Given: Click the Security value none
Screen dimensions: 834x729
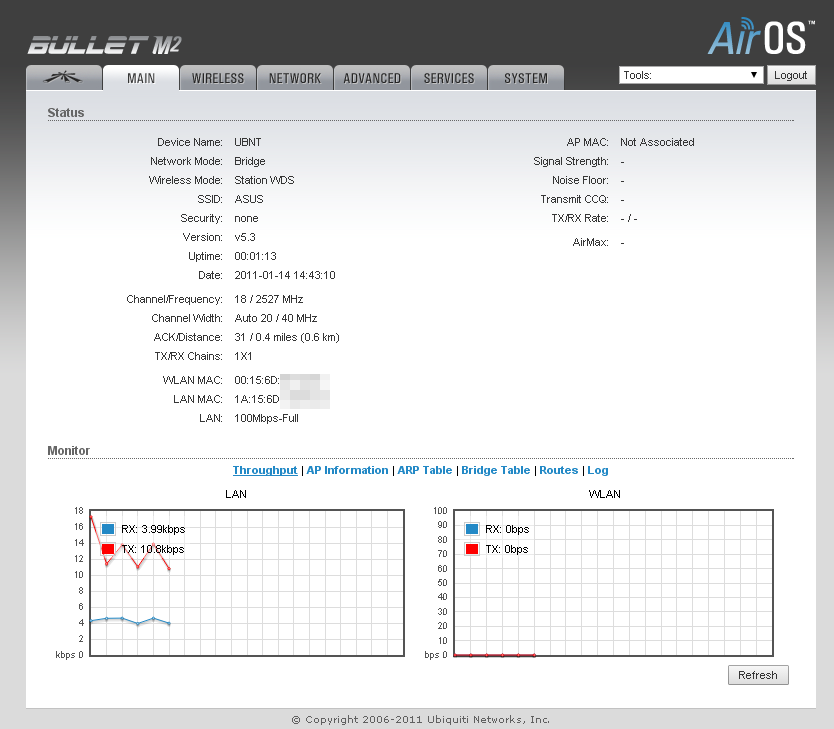Looking at the screenshot, I should tap(246, 218).
